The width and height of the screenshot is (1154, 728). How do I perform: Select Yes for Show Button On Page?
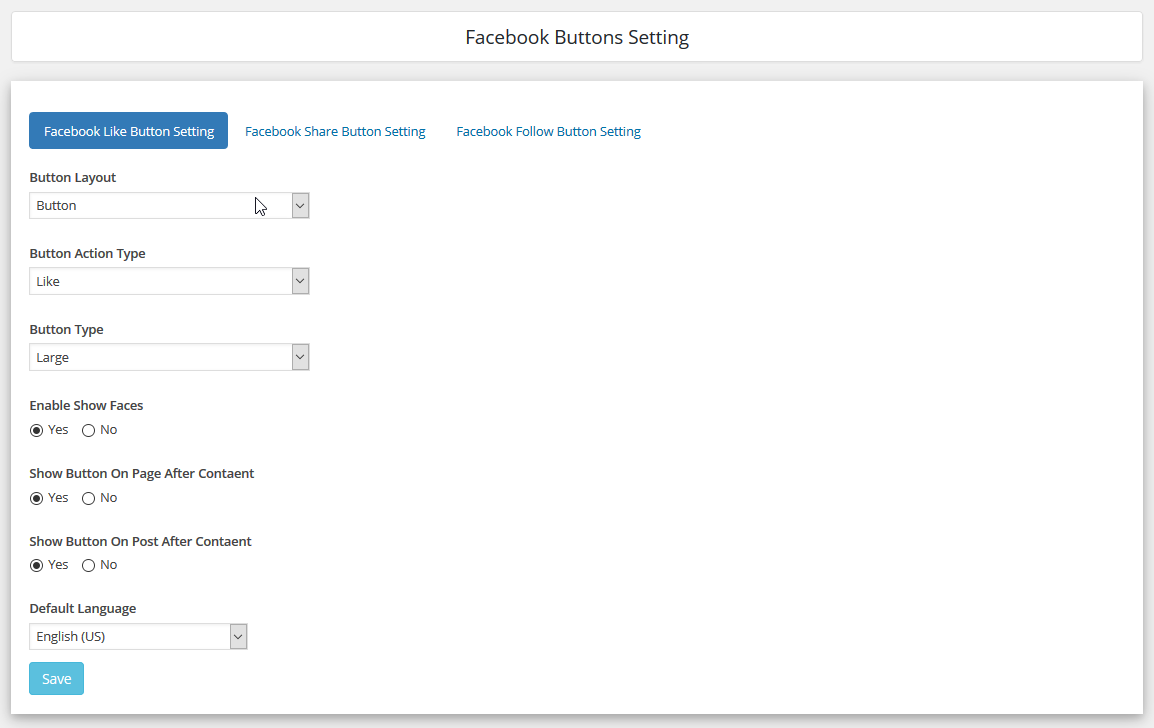click(36, 498)
